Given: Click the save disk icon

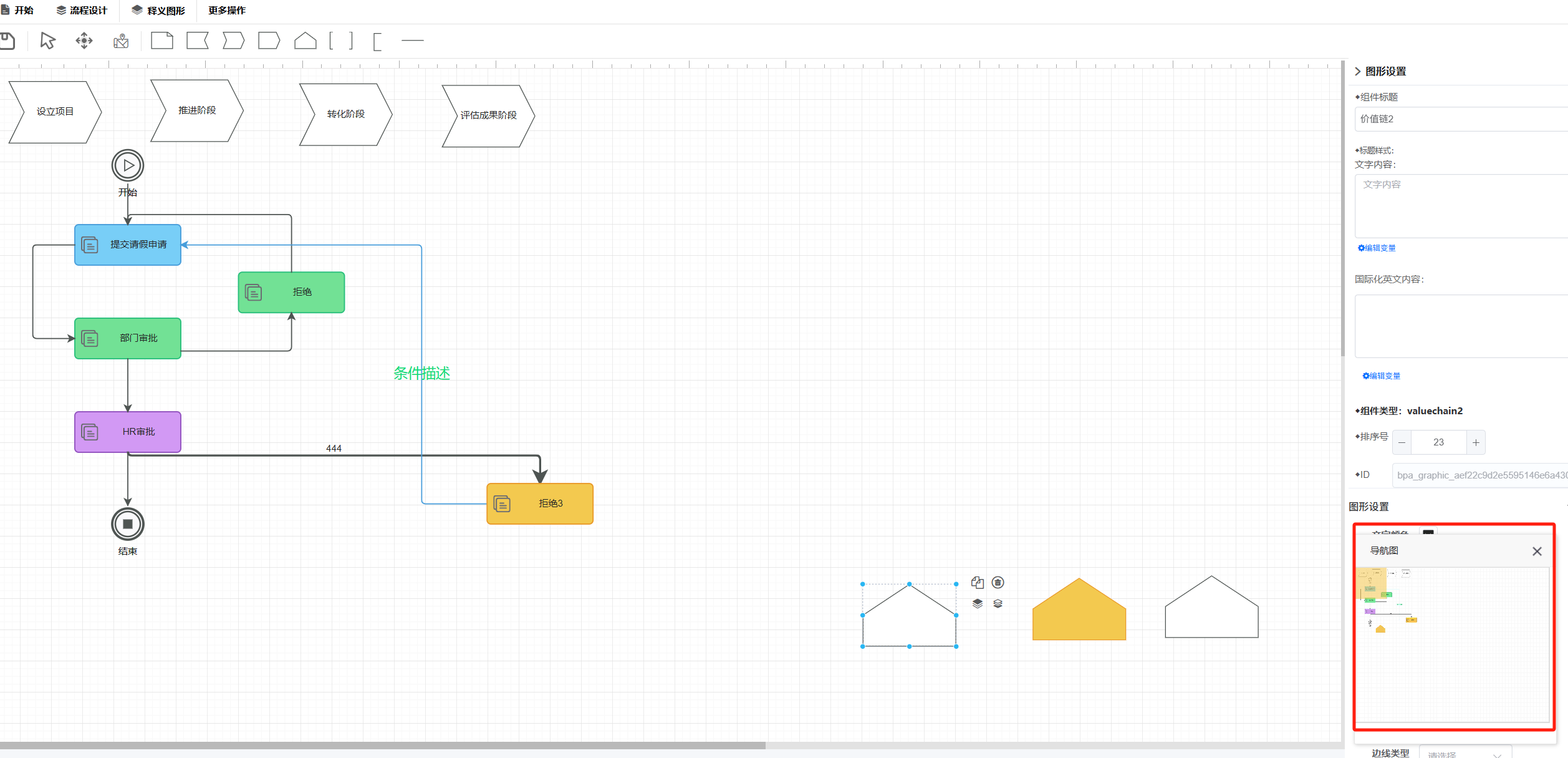Looking at the screenshot, I should click(x=7, y=41).
